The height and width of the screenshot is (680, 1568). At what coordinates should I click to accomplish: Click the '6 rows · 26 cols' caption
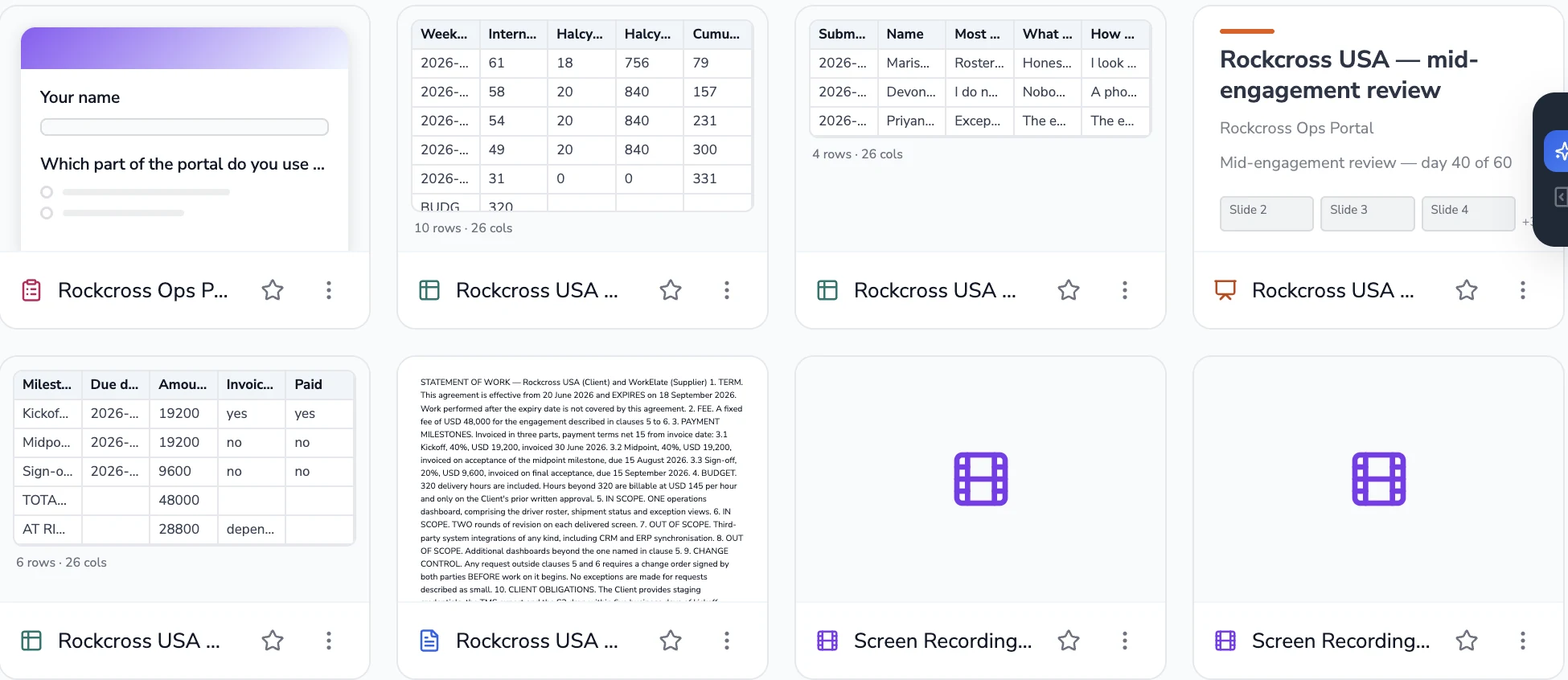tap(61, 563)
